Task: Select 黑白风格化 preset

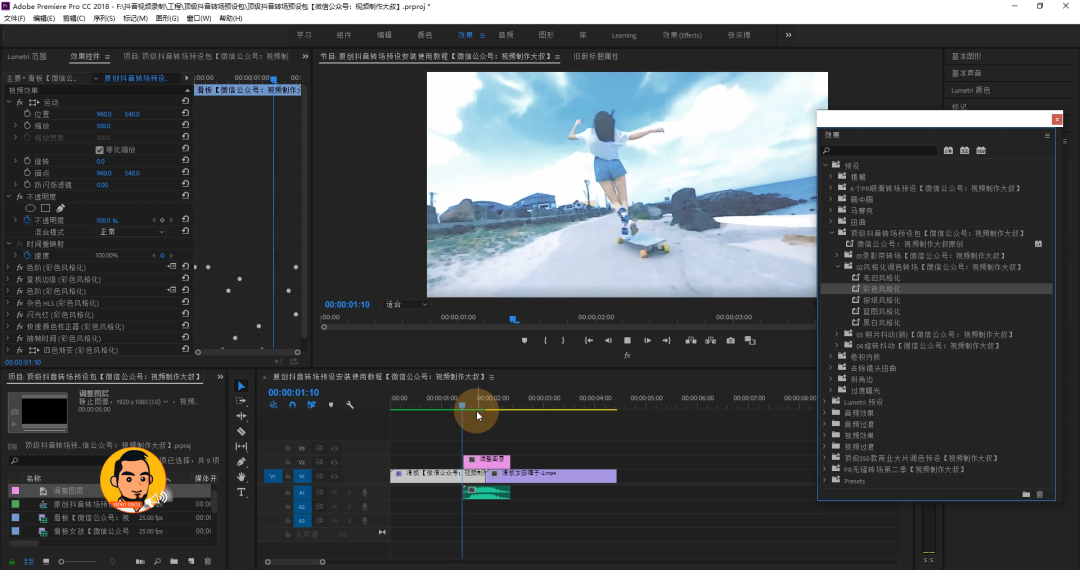Action: (x=881, y=322)
